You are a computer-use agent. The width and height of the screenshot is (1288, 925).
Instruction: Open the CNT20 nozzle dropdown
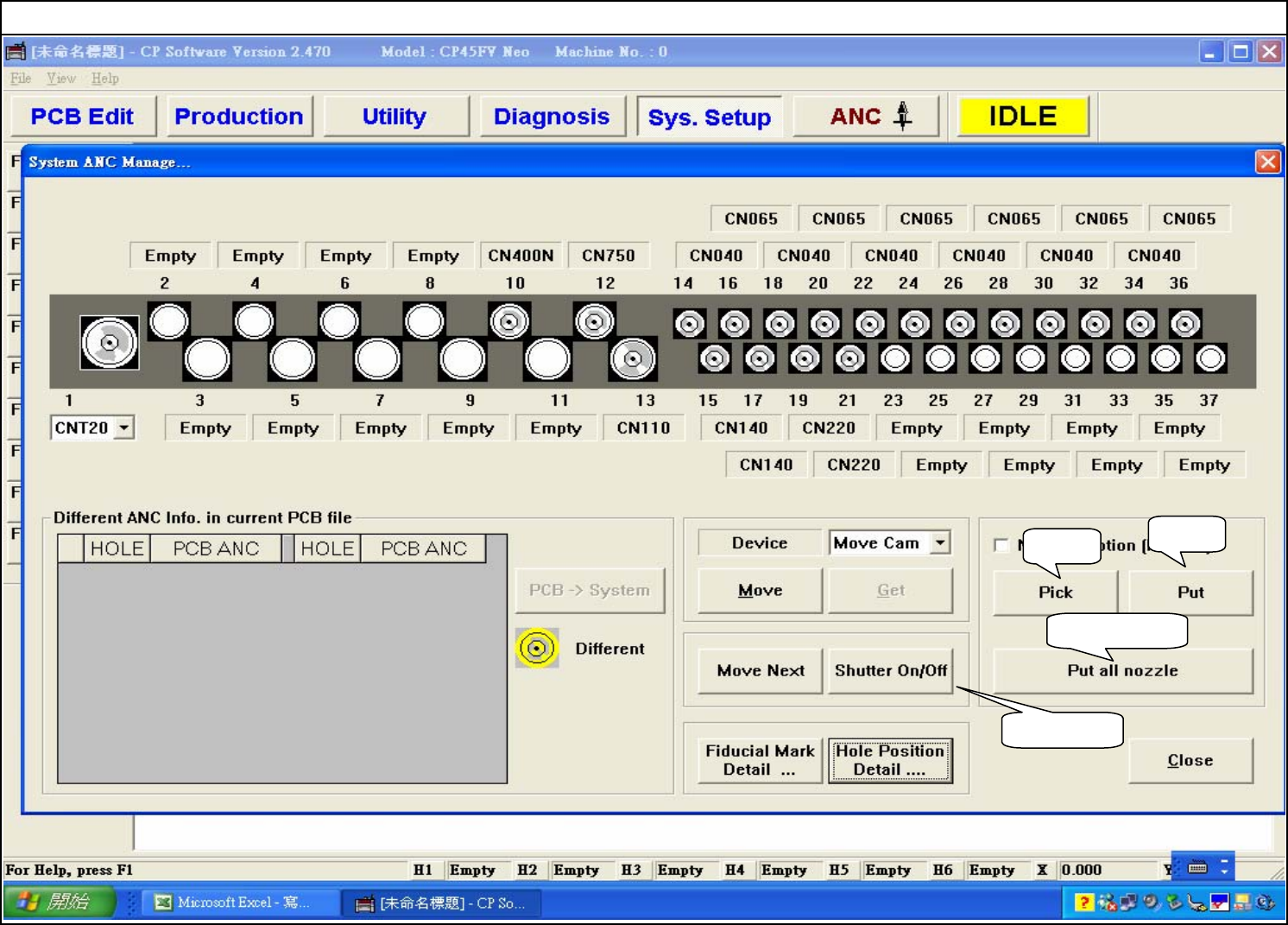(x=124, y=428)
